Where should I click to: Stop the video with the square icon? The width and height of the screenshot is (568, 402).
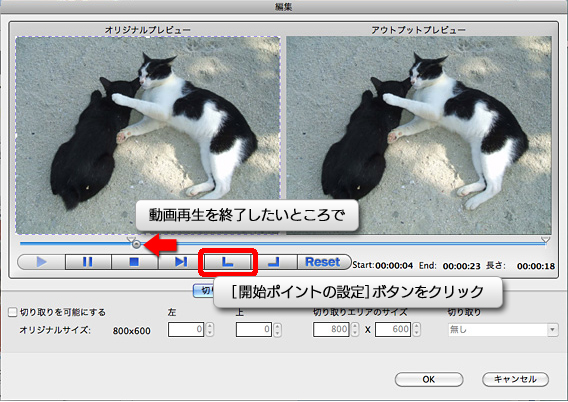tap(134, 261)
